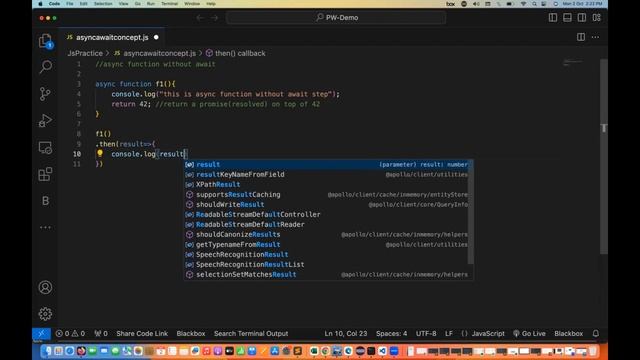Click the suggestion list scrollbar
640x360 pixels.
pyautogui.click(x=471, y=212)
